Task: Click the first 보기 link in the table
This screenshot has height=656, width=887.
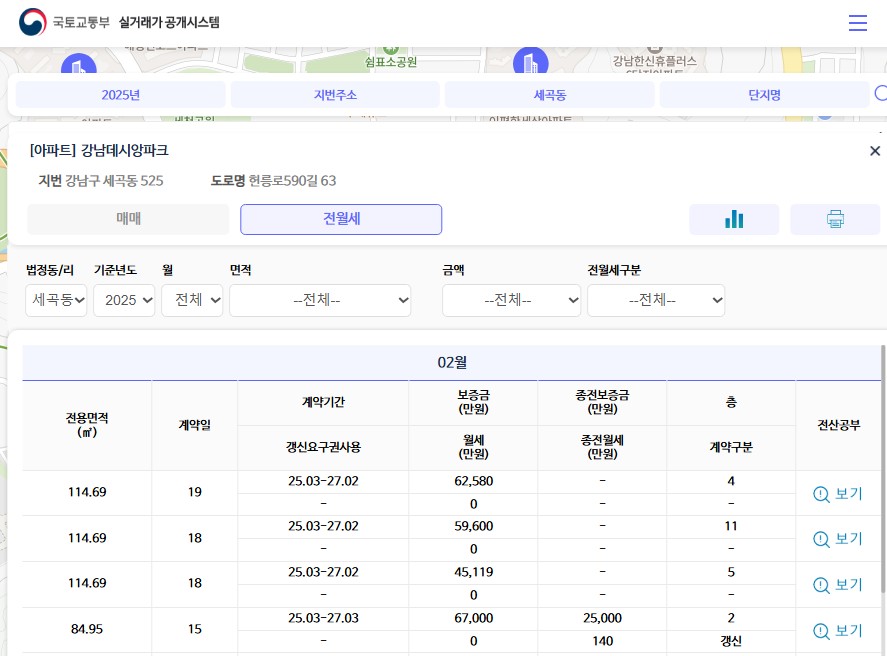Action: 848,494
